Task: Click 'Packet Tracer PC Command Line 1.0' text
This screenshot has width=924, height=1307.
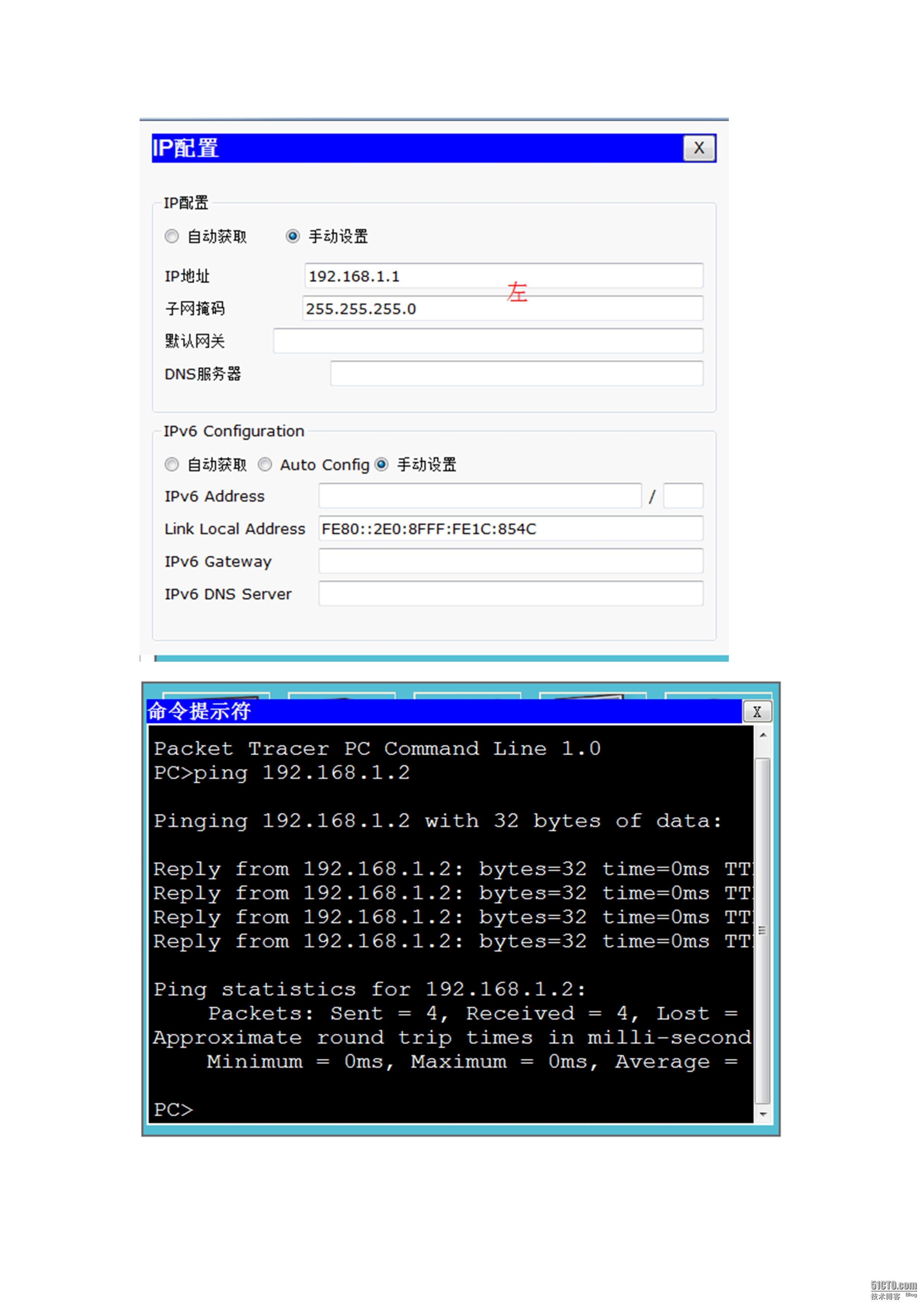Action: 377,749
